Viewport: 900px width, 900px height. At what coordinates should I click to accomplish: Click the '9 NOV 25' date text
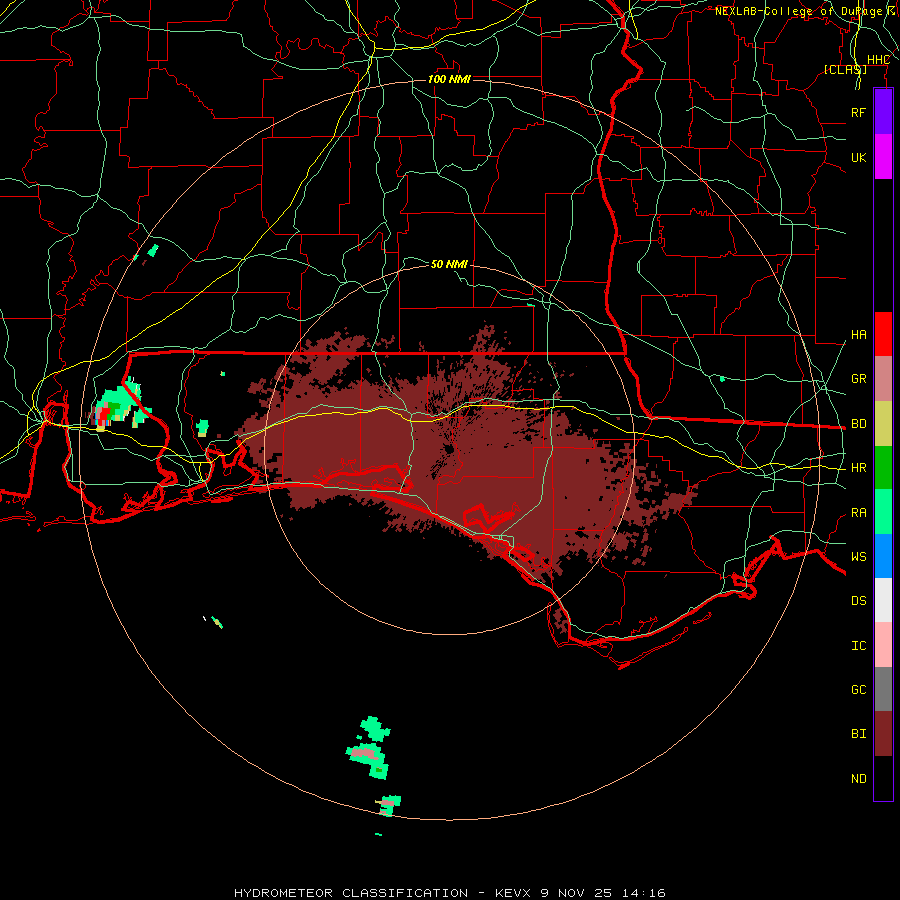point(578,893)
